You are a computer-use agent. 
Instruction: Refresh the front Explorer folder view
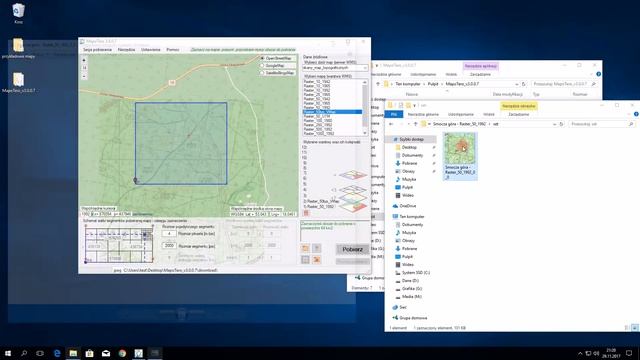click(561, 124)
